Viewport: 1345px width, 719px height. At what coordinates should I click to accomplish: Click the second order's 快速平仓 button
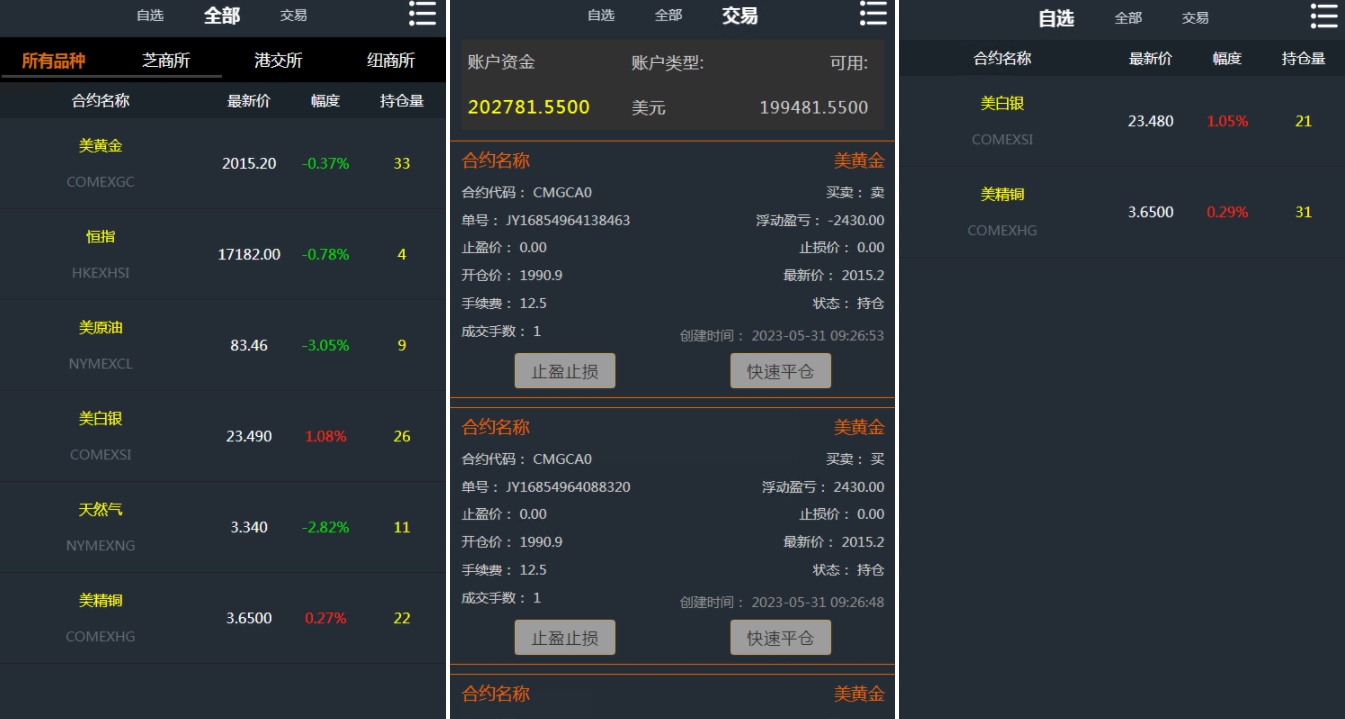780,637
